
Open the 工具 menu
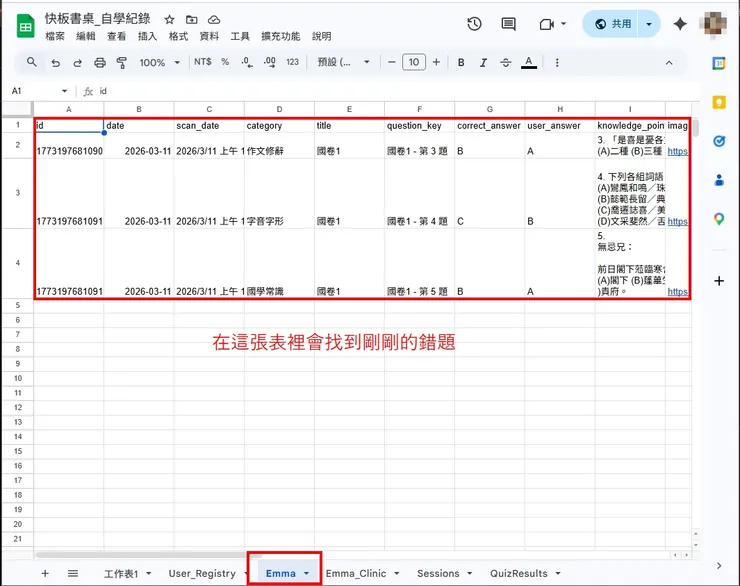point(240,36)
